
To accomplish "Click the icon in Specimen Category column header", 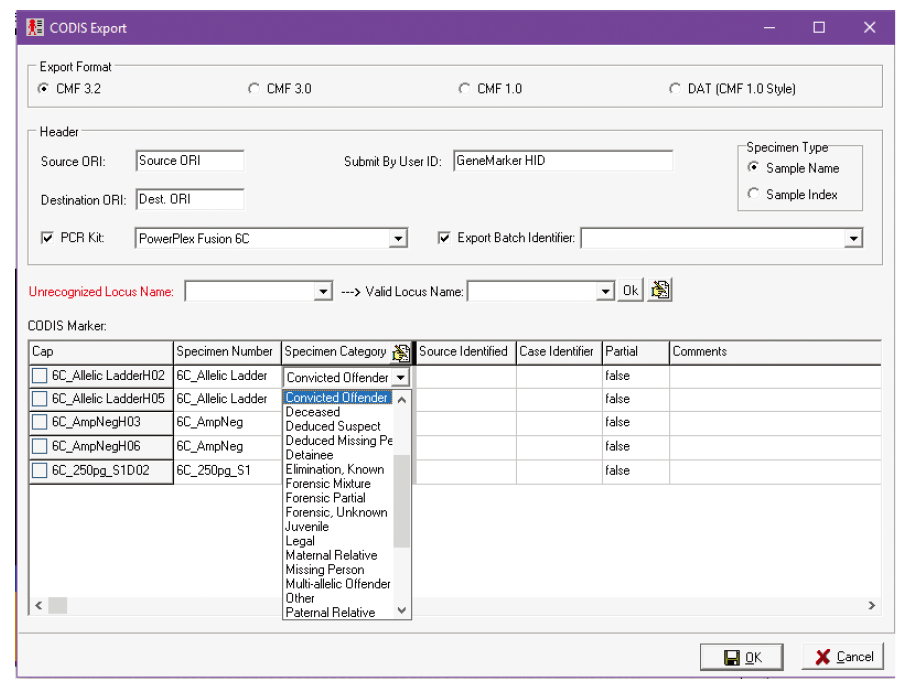I will tap(401, 352).
